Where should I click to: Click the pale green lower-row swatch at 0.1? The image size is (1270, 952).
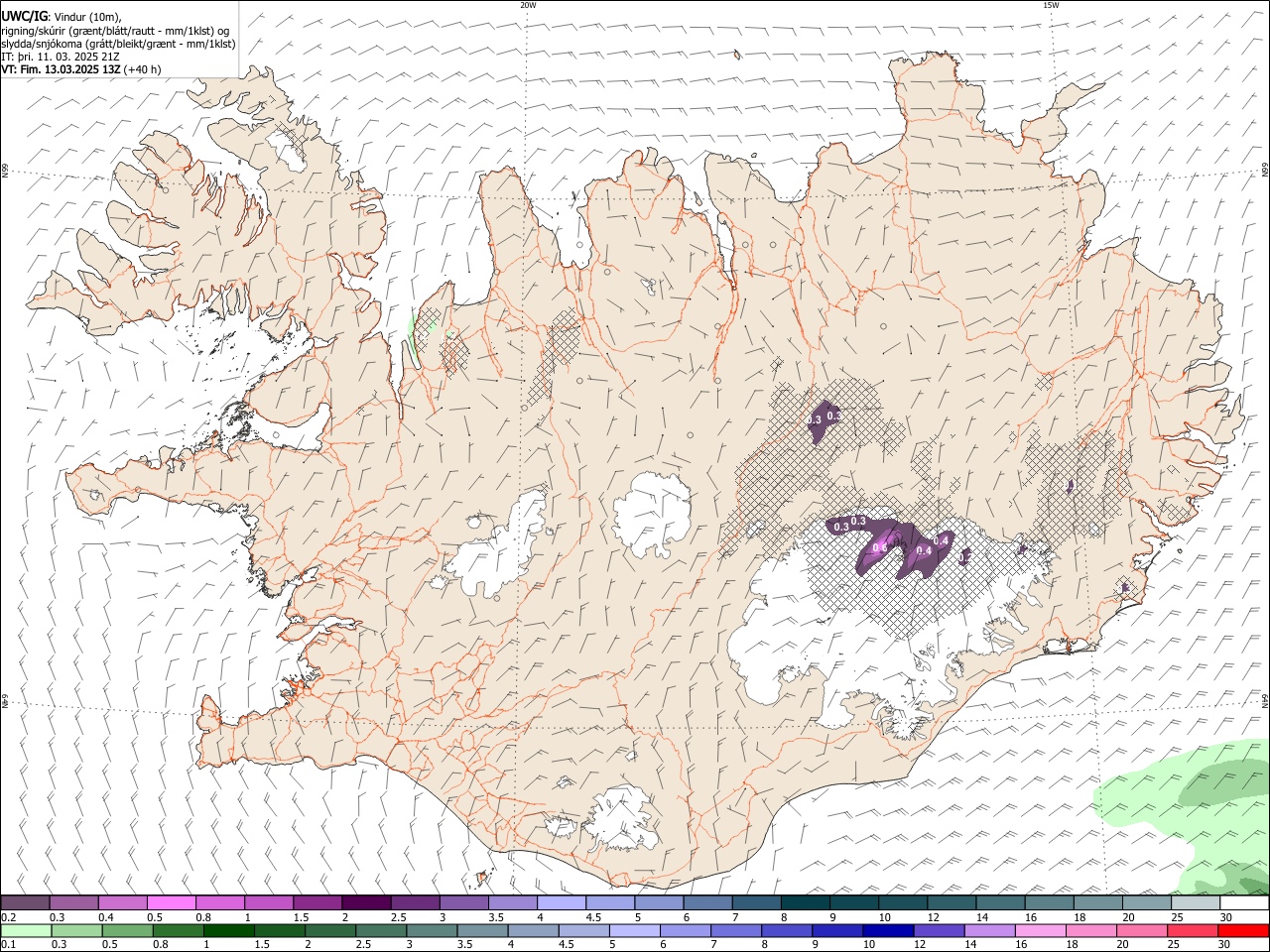click(27, 931)
